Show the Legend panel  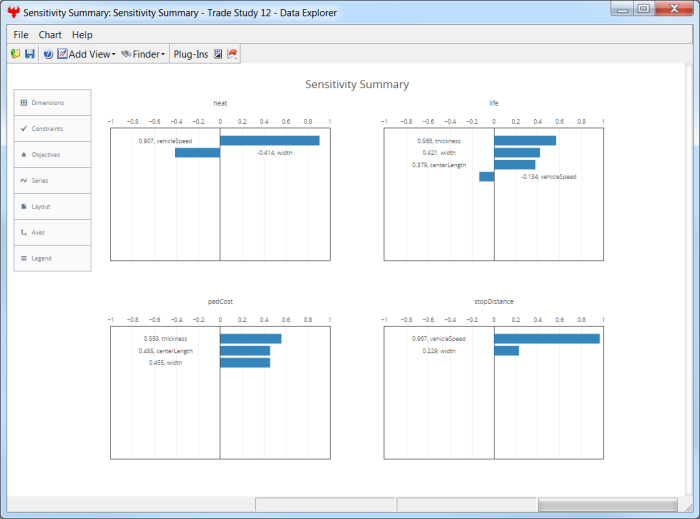52,259
